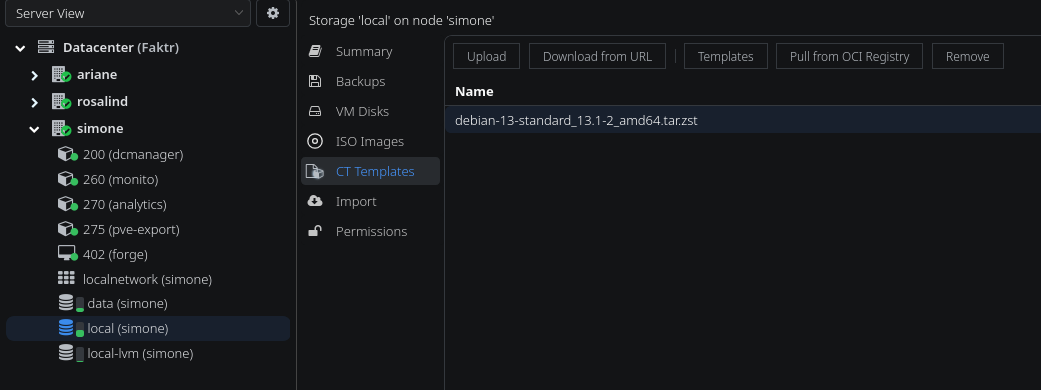The height and width of the screenshot is (390, 1041).
Task: Click the ariane node icon
Action: pos(61,74)
